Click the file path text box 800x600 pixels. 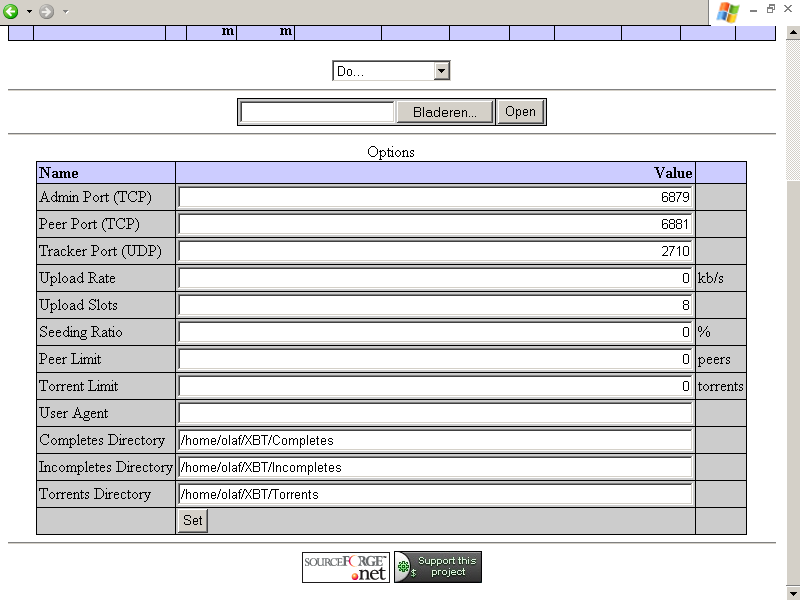pos(317,112)
